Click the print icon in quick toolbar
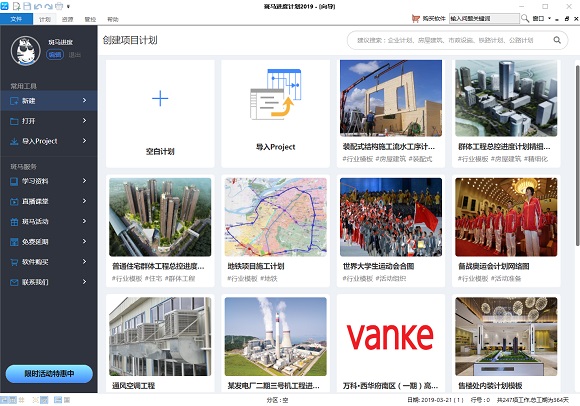Image resolution: width=580 pixels, height=406 pixels. (59, 6)
